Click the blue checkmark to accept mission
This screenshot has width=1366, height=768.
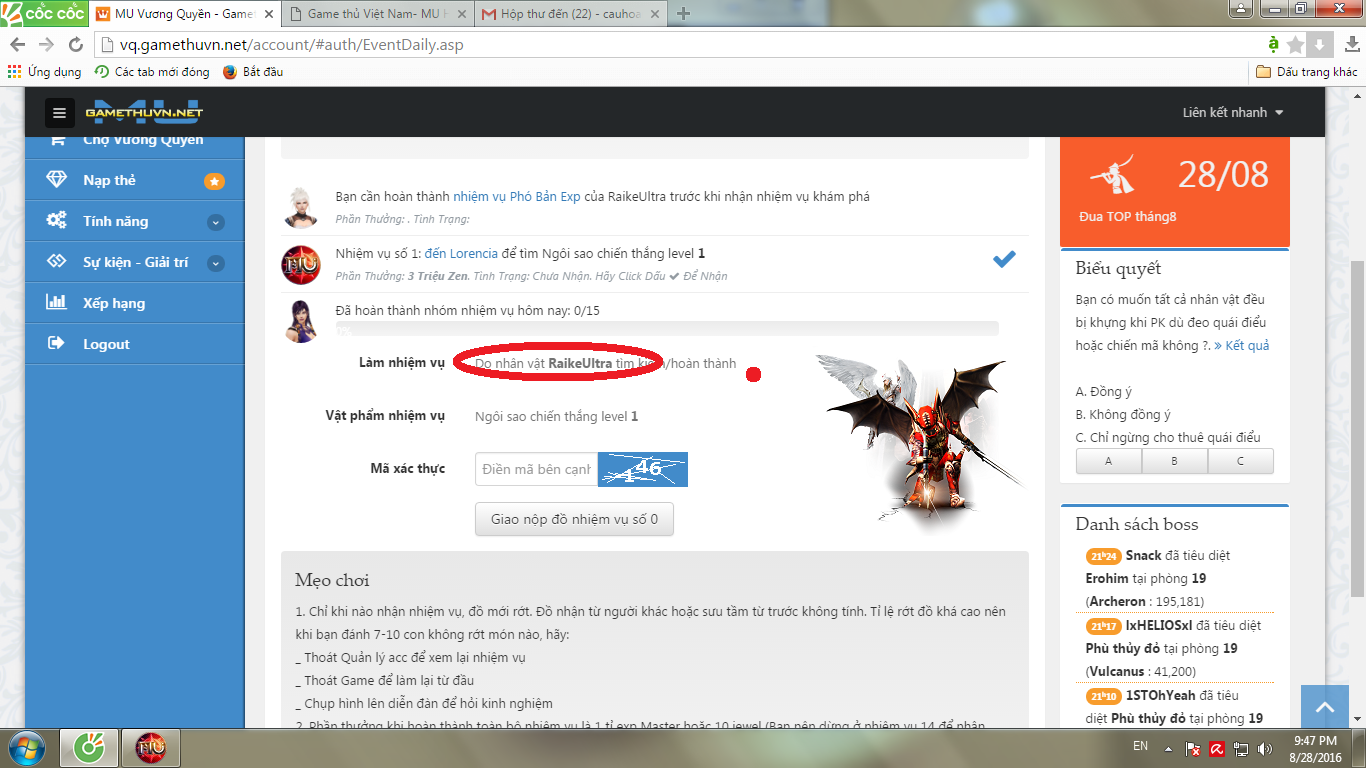(x=1004, y=259)
